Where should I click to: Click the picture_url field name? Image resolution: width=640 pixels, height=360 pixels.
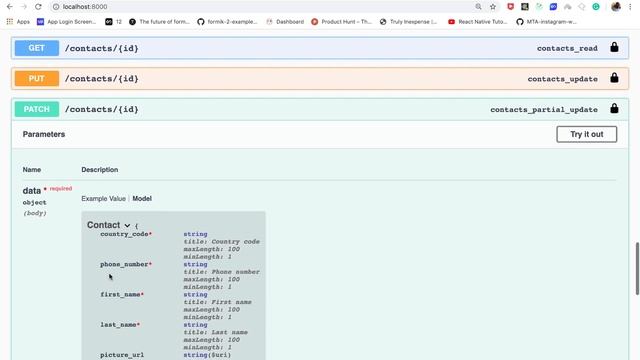click(x=122, y=355)
